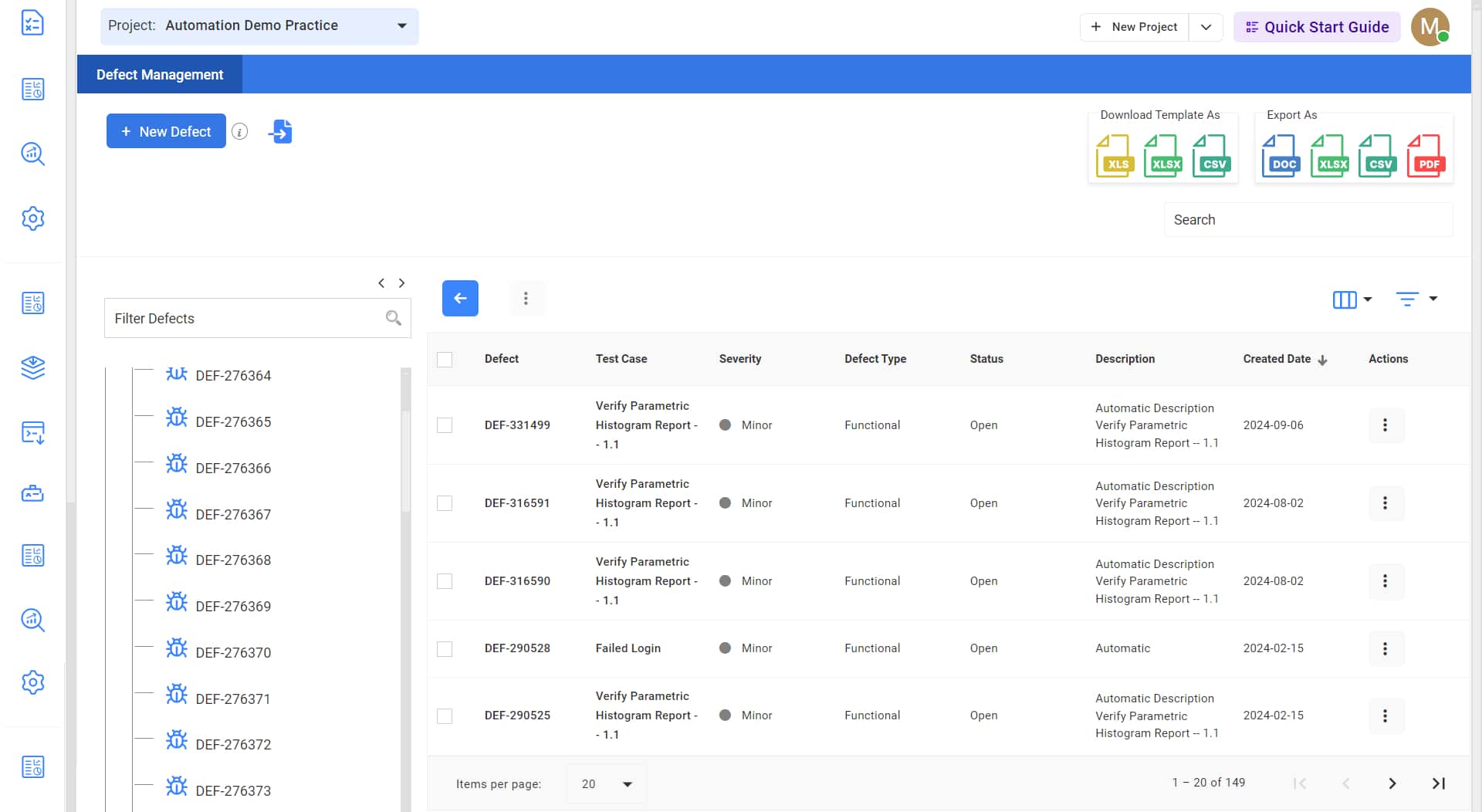
Task: Export defects as PDF
Action: pyautogui.click(x=1426, y=155)
